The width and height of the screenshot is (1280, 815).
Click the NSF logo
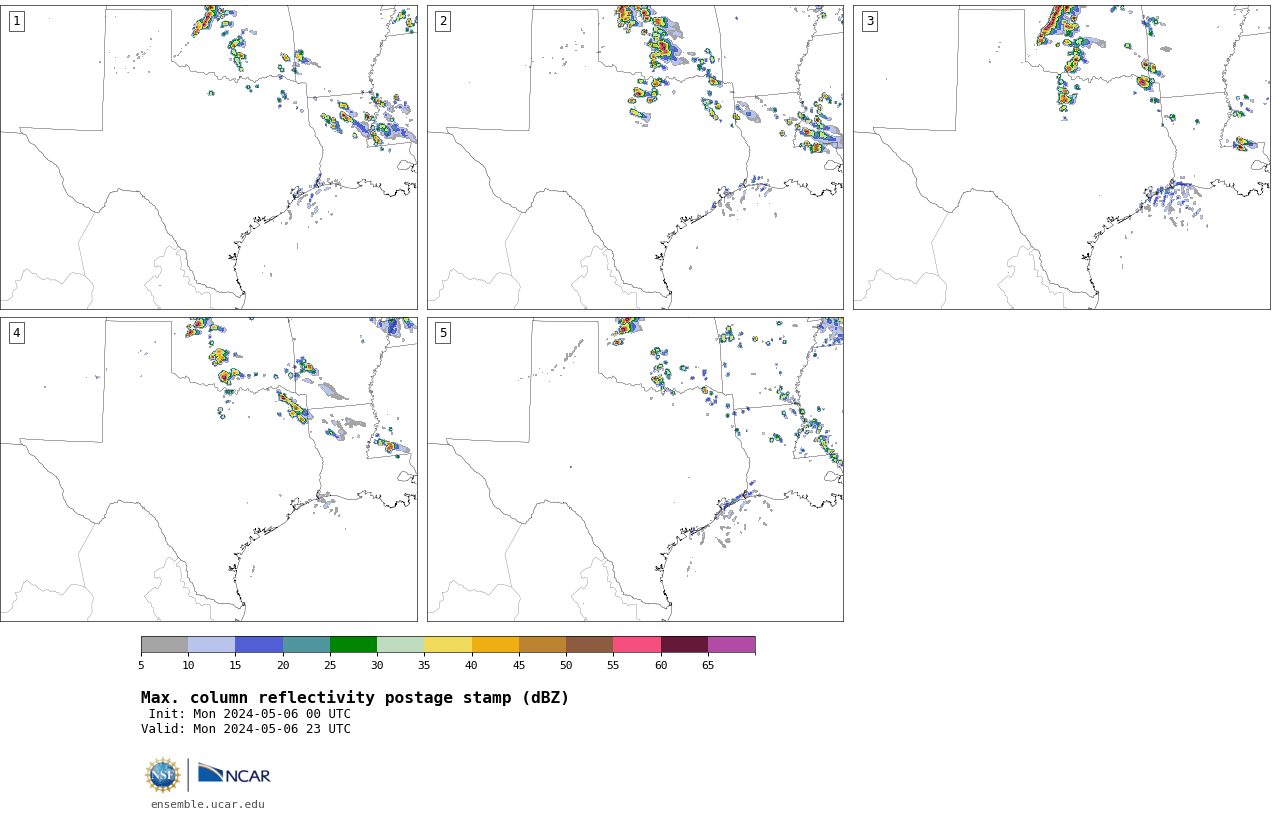click(163, 775)
